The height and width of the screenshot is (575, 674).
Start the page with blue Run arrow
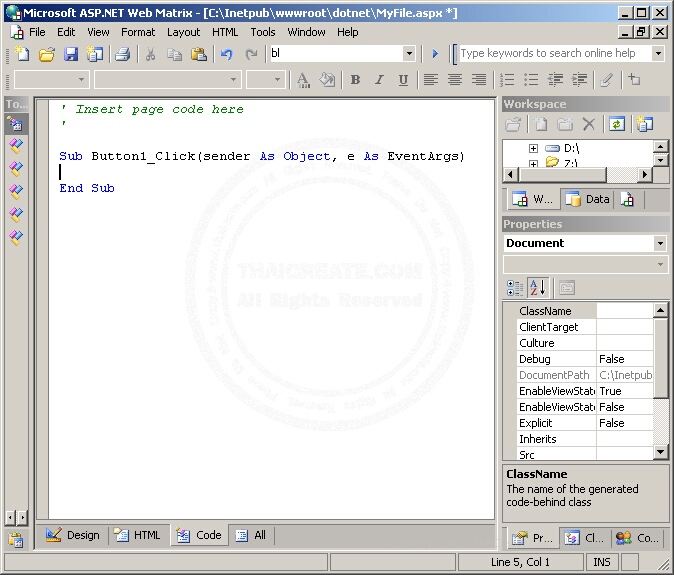pos(435,54)
